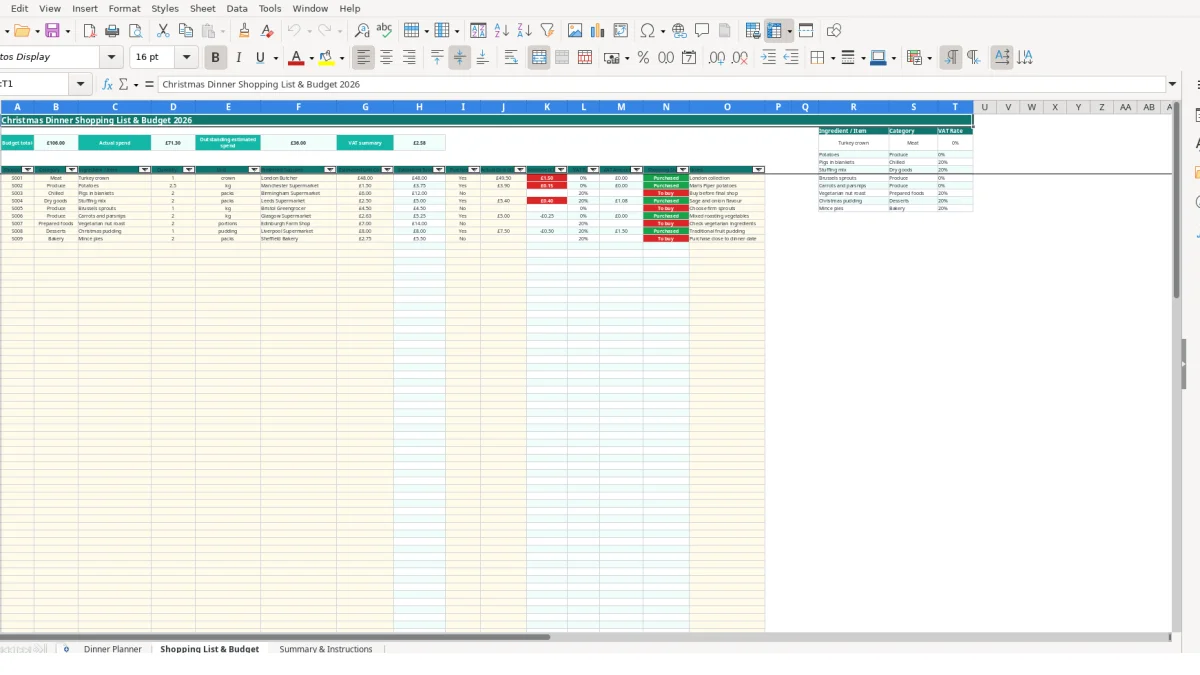Select the Clone Formatting paintbrush
1200x675 pixels.
click(x=245, y=31)
